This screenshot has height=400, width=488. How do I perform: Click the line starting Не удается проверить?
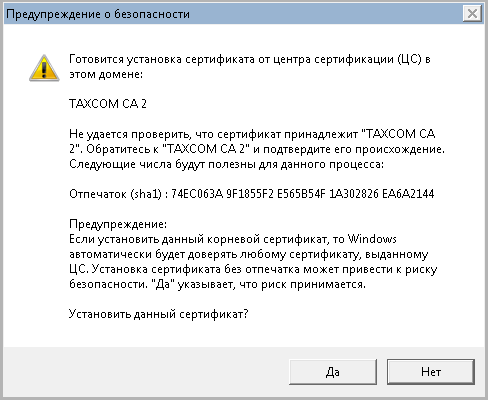(252, 134)
